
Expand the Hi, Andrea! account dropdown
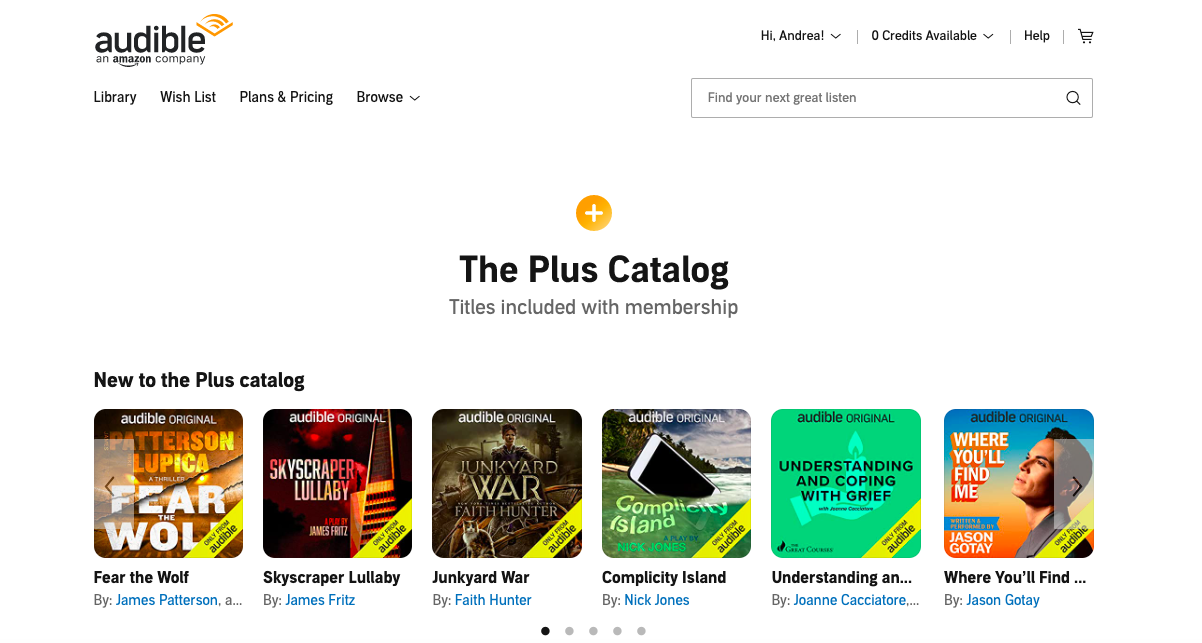801,36
